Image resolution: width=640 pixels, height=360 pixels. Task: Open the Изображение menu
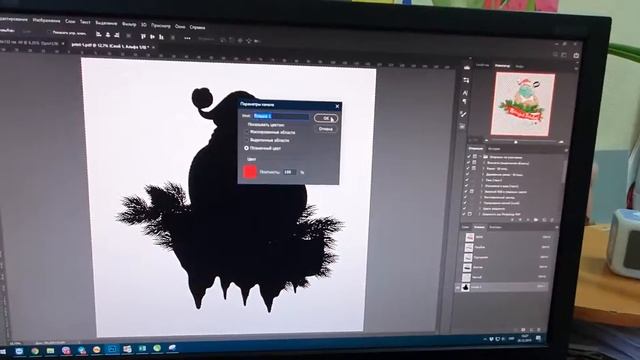point(46,20)
